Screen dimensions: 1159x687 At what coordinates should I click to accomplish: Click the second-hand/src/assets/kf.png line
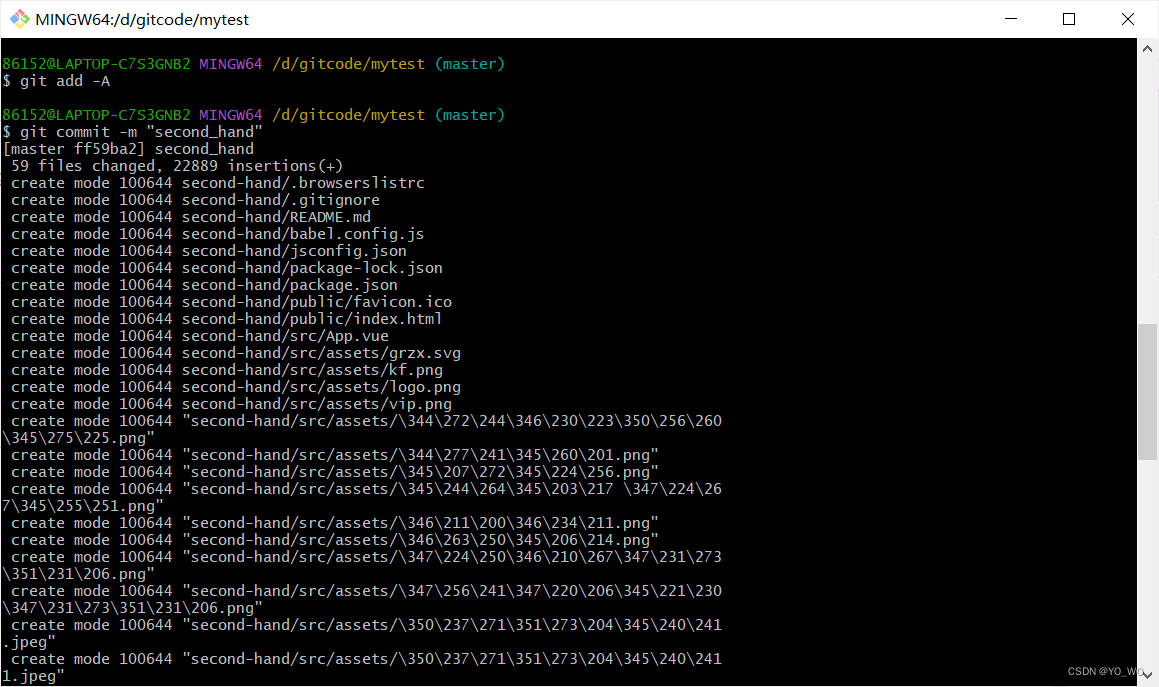227,370
